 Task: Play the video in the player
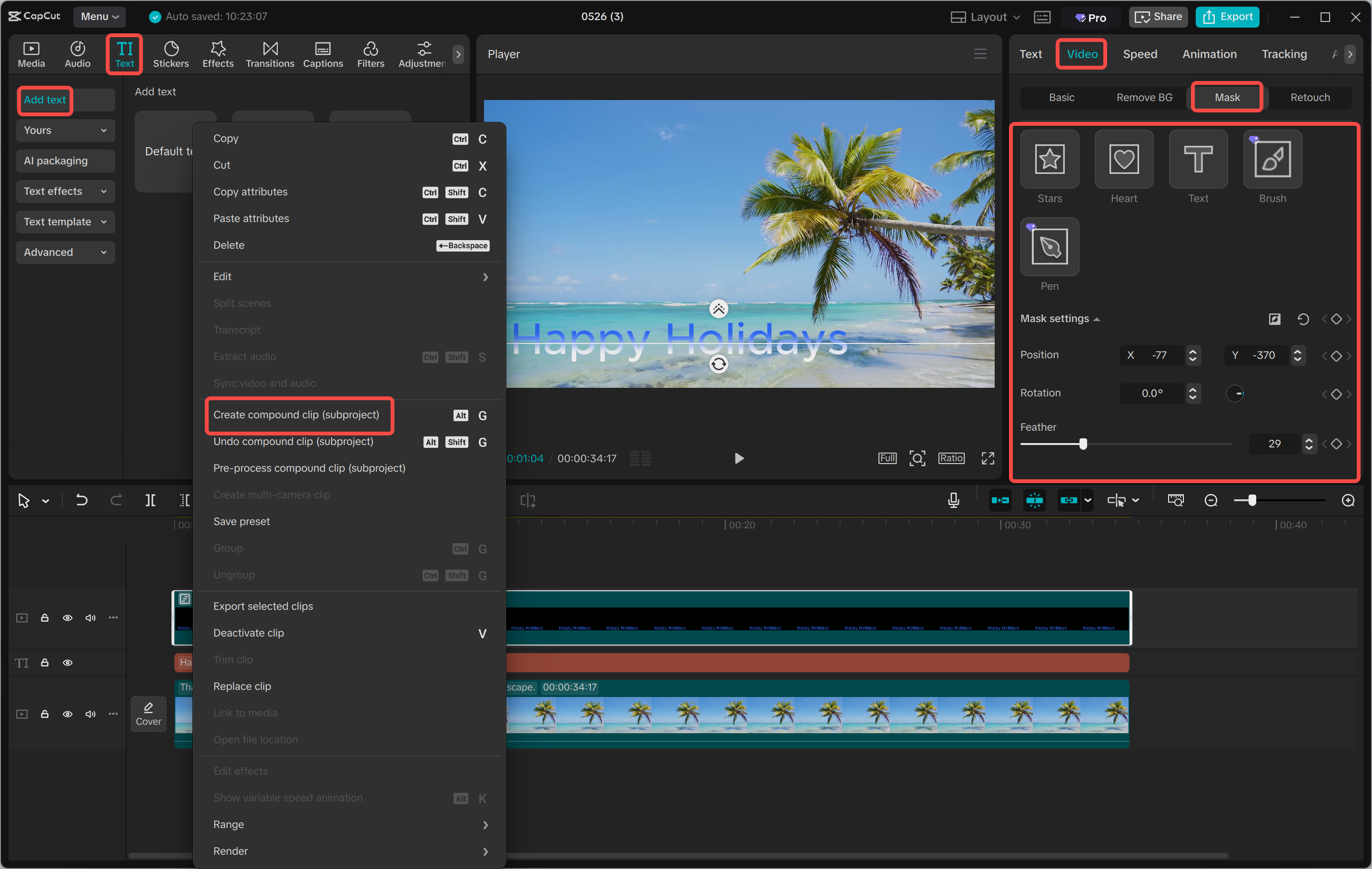pos(738,458)
